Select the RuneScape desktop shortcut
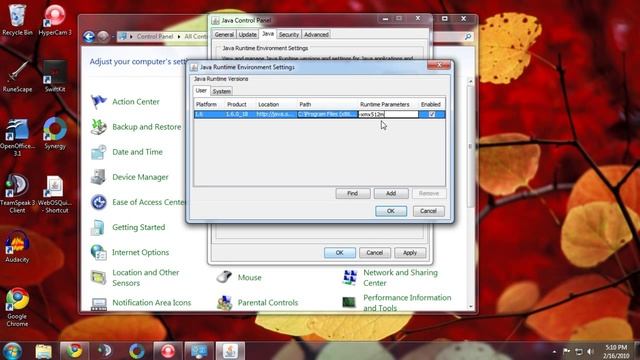640x360 pixels. (x=17, y=76)
